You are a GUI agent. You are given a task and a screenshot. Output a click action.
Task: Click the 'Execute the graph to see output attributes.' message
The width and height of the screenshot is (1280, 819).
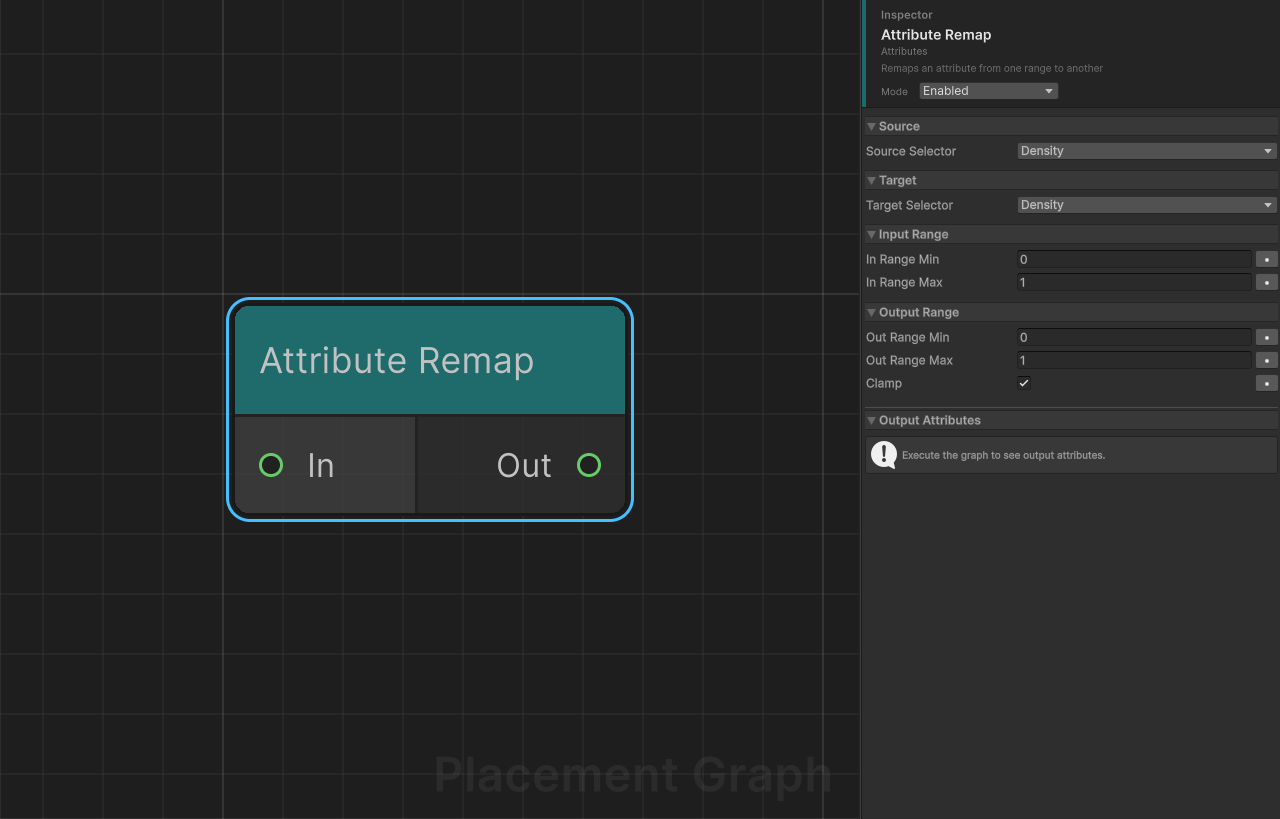[x=1003, y=455]
